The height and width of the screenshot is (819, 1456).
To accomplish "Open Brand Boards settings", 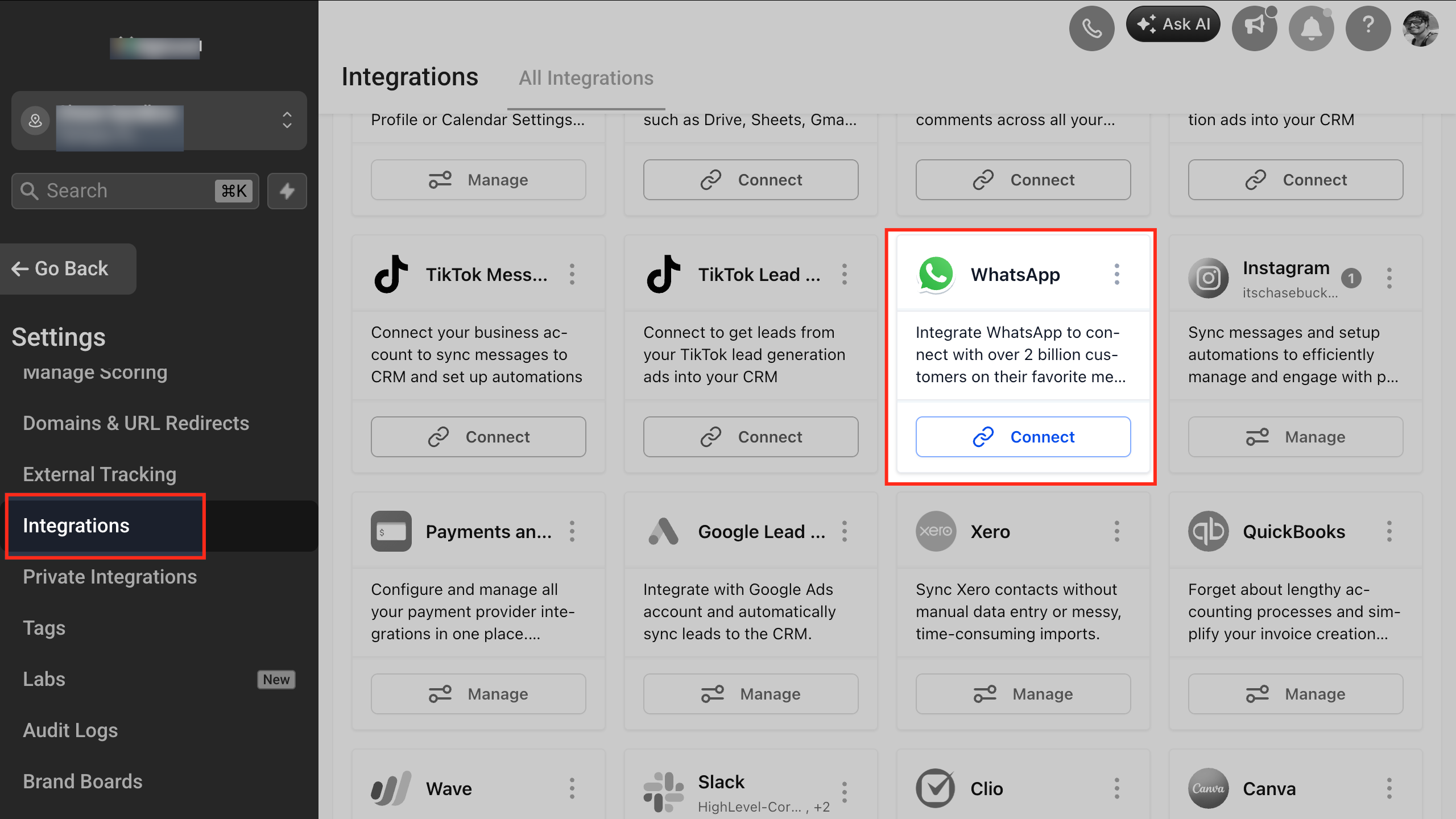I will (82, 781).
